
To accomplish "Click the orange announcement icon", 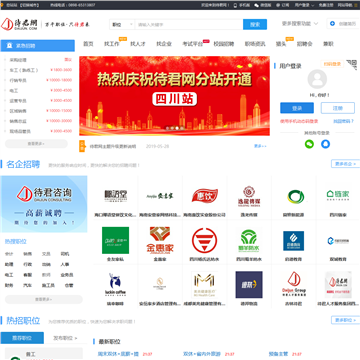I will (82, 146).
